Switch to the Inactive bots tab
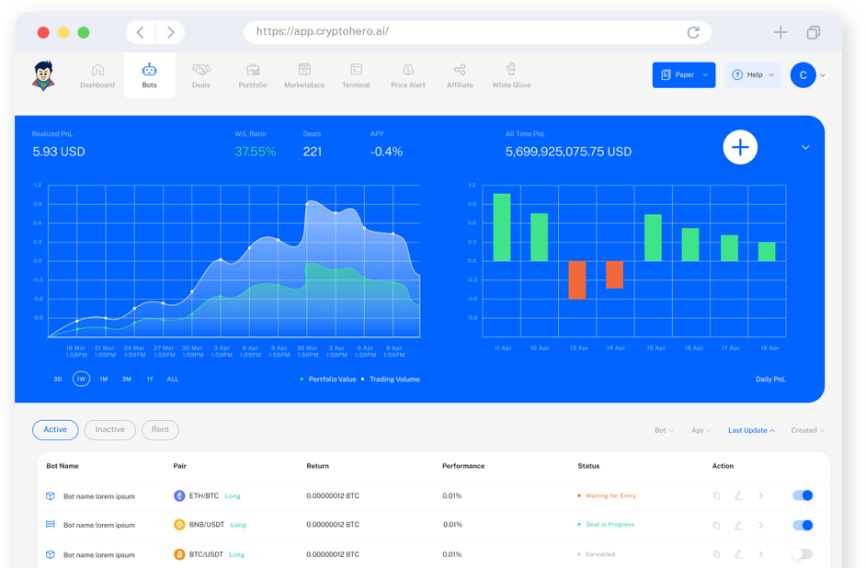The height and width of the screenshot is (568, 866). point(110,430)
